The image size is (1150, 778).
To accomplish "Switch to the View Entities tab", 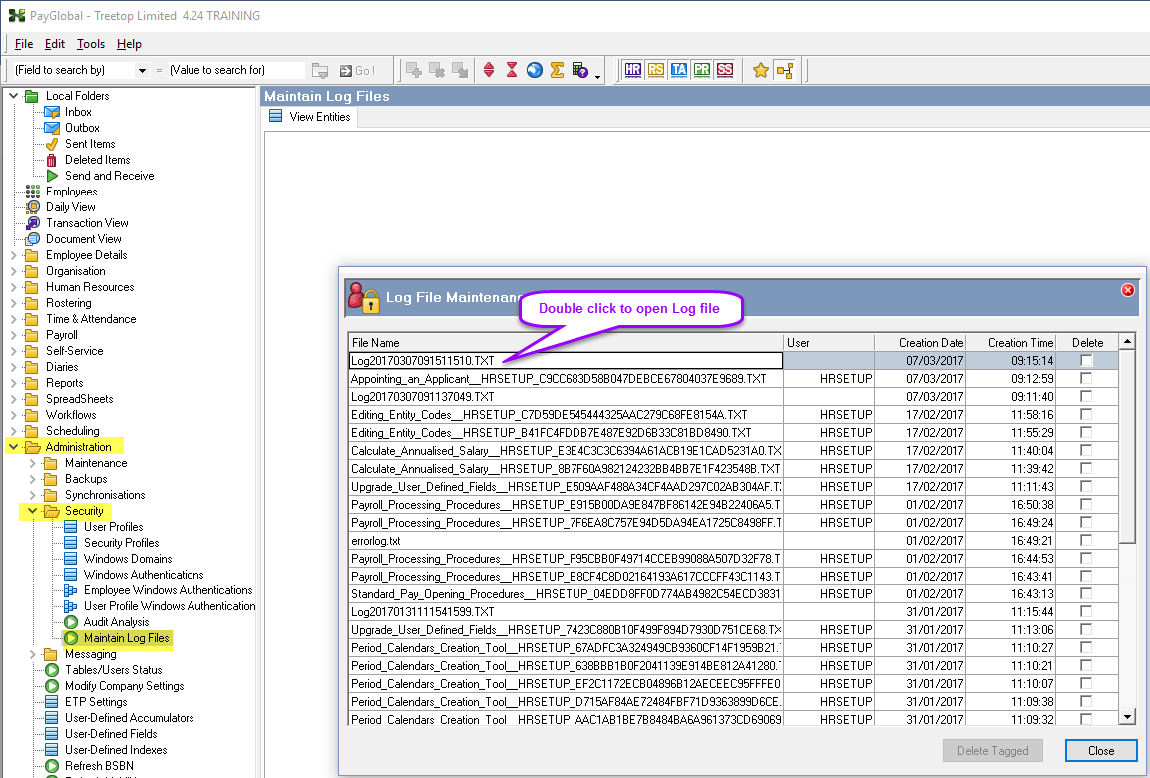I will 310,117.
